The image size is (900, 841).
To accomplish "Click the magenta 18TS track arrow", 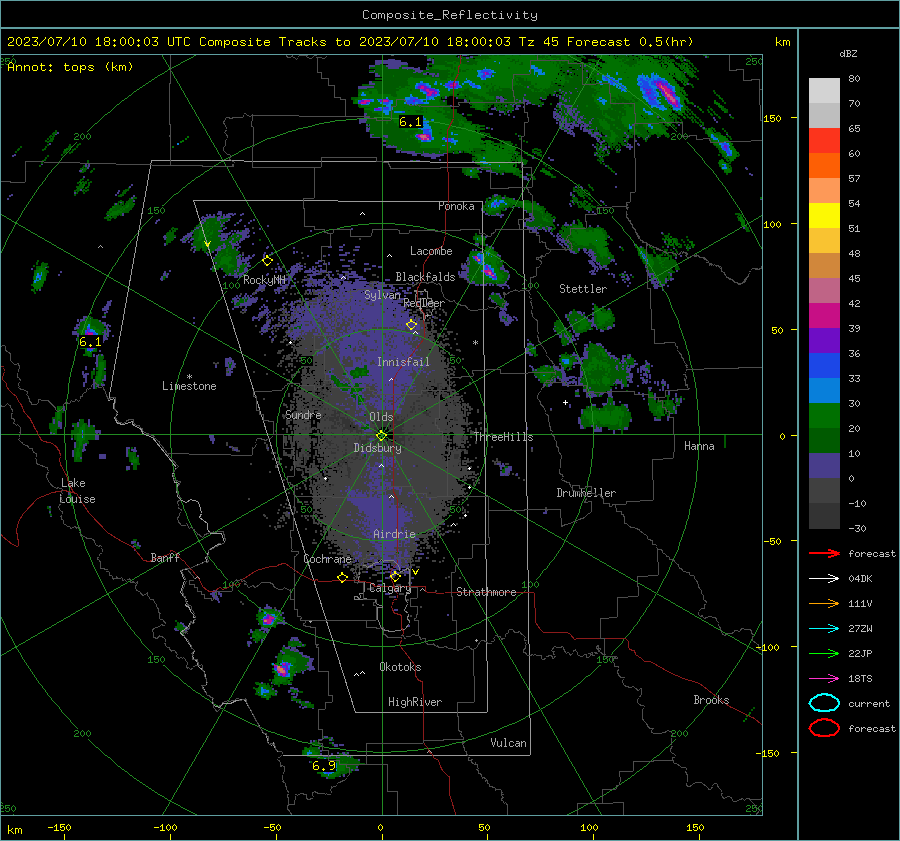I will pyautogui.click(x=824, y=679).
